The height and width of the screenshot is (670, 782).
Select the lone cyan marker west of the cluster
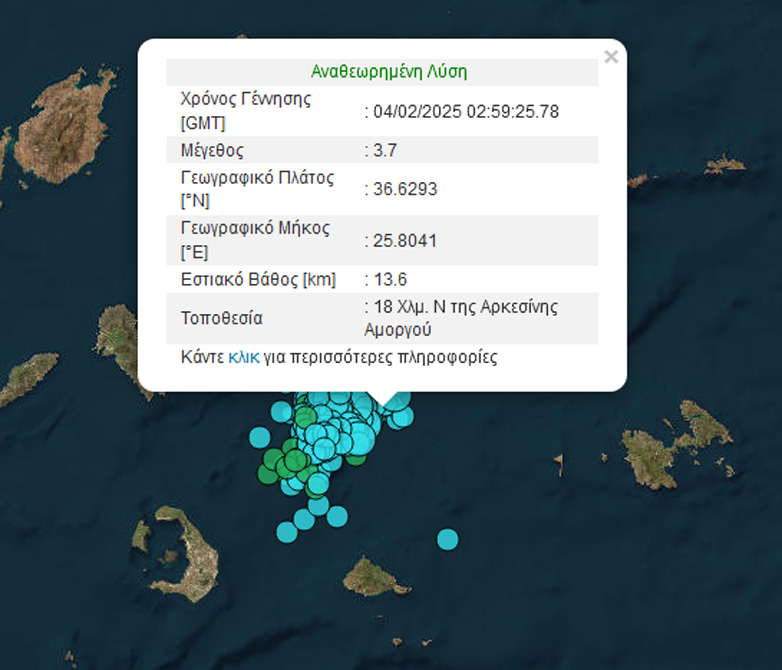260,437
